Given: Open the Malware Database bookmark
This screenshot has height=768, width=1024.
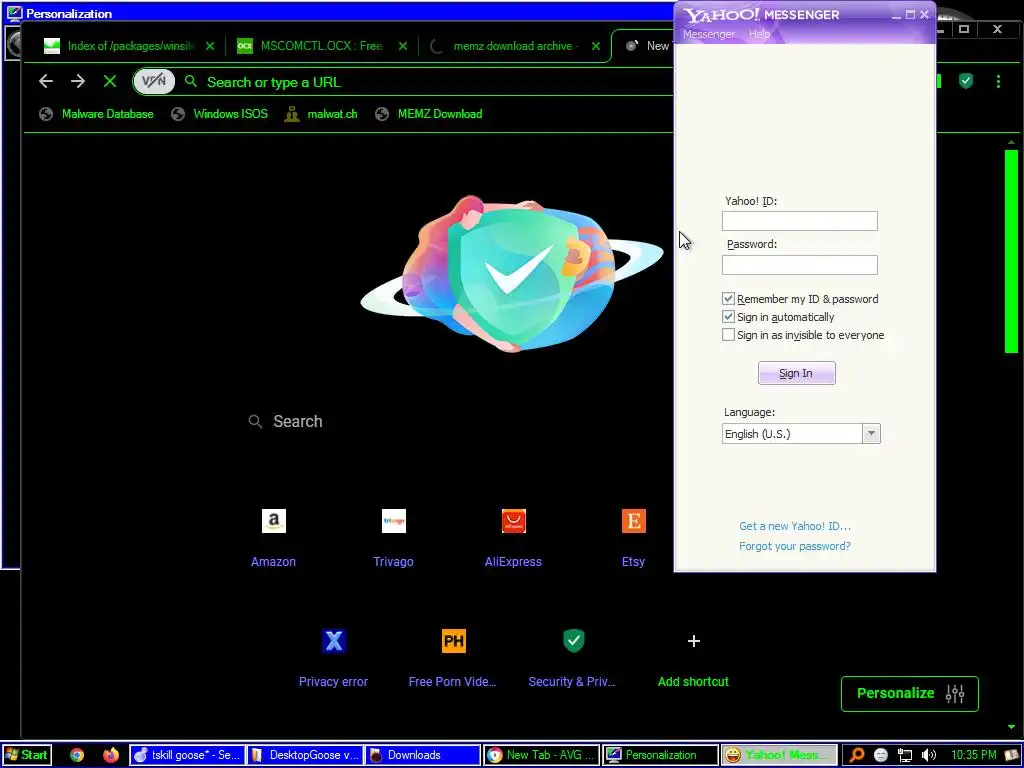Looking at the screenshot, I should pyautogui.click(x=97, y=114).
